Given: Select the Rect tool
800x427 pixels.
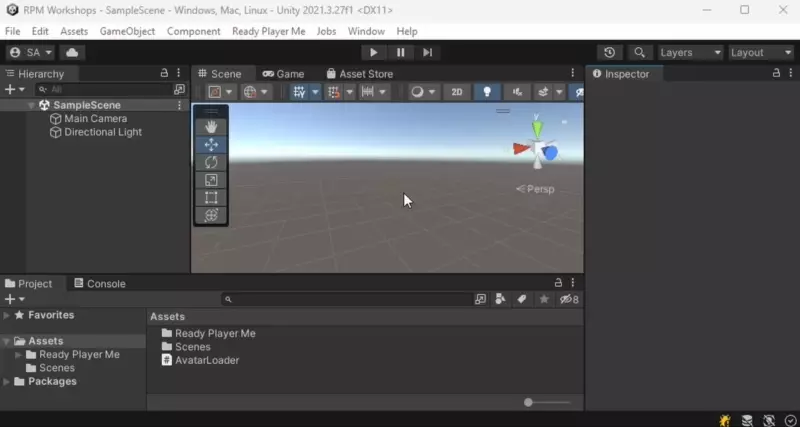Looking at the screenshot, I should point(211,198).
